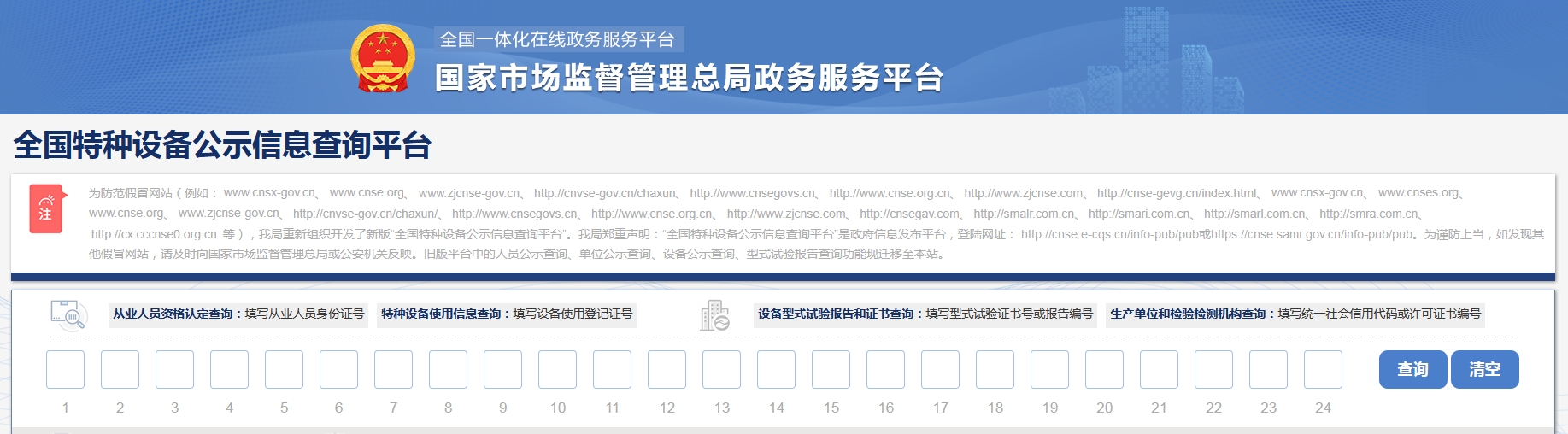
Task: Focus character input box 20
Action: [x=1104, y=369]
